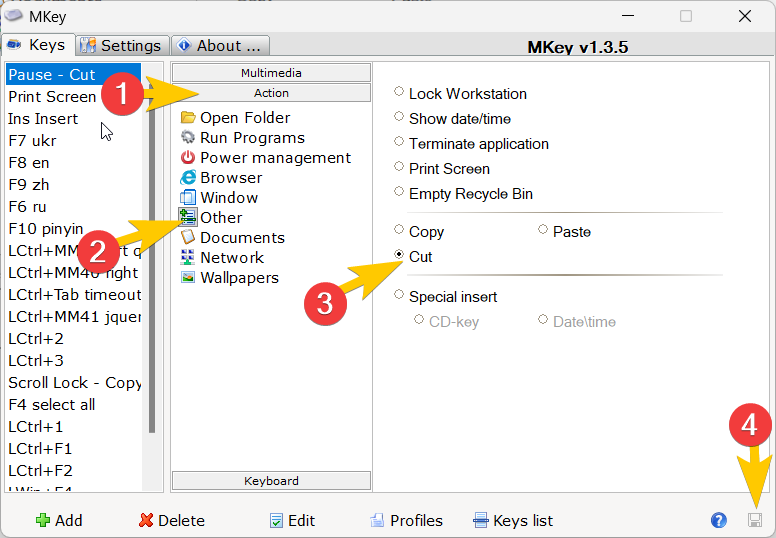Click the Run Programs gear icon
The width and height of the screenshot is (776, 538).
click(x=188, y=137)
